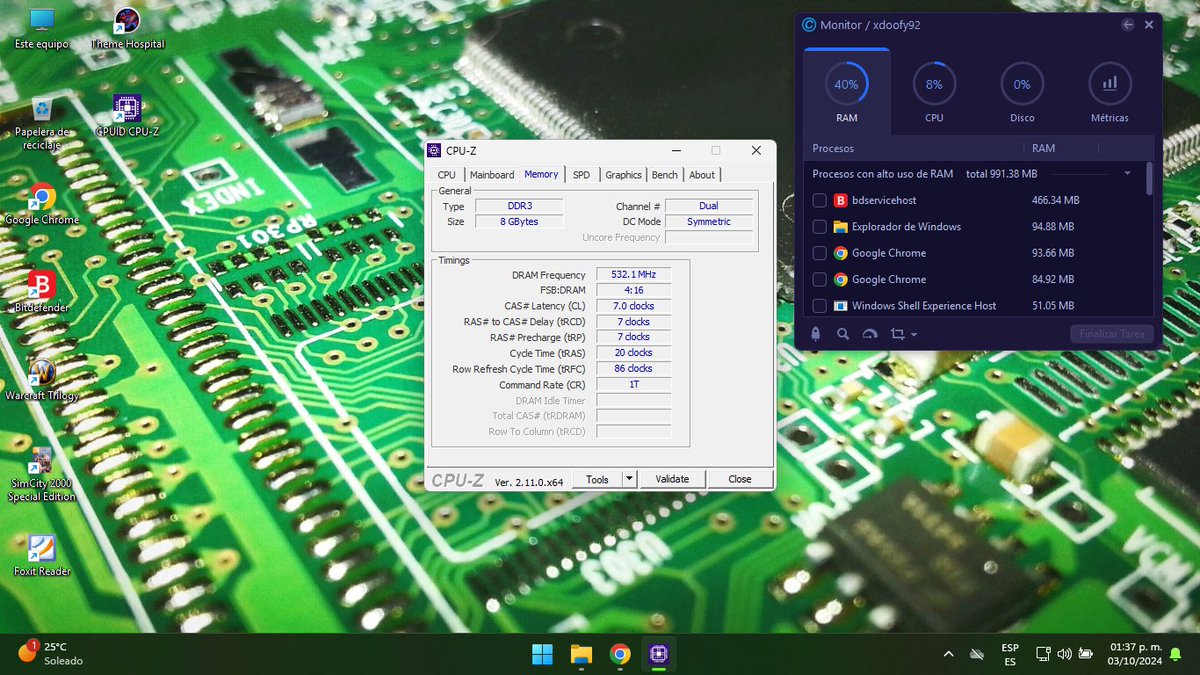
Task: Click the ESP ES language indicator
Action: coord(1010,655)
